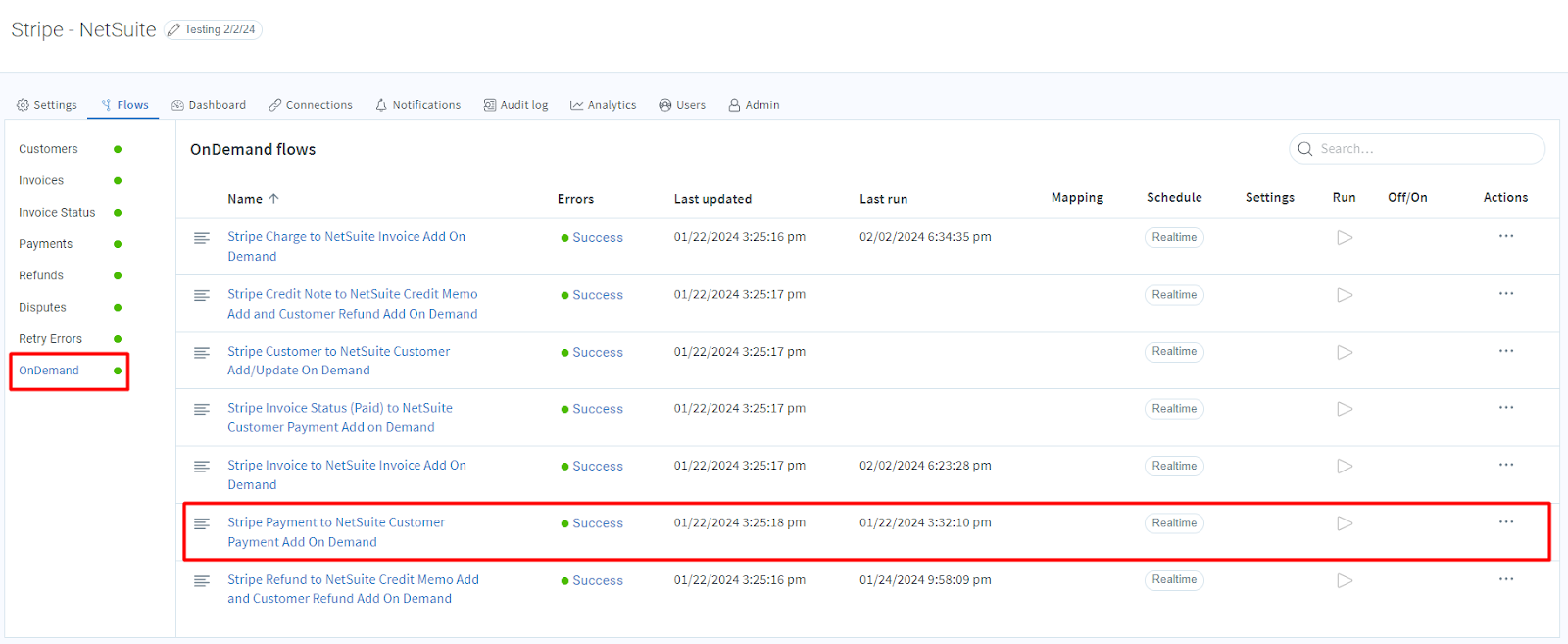Run the Stripe Customer to NetSuite Customer flow
The width and height of the screenshot is (1568, 644).
1345,352
